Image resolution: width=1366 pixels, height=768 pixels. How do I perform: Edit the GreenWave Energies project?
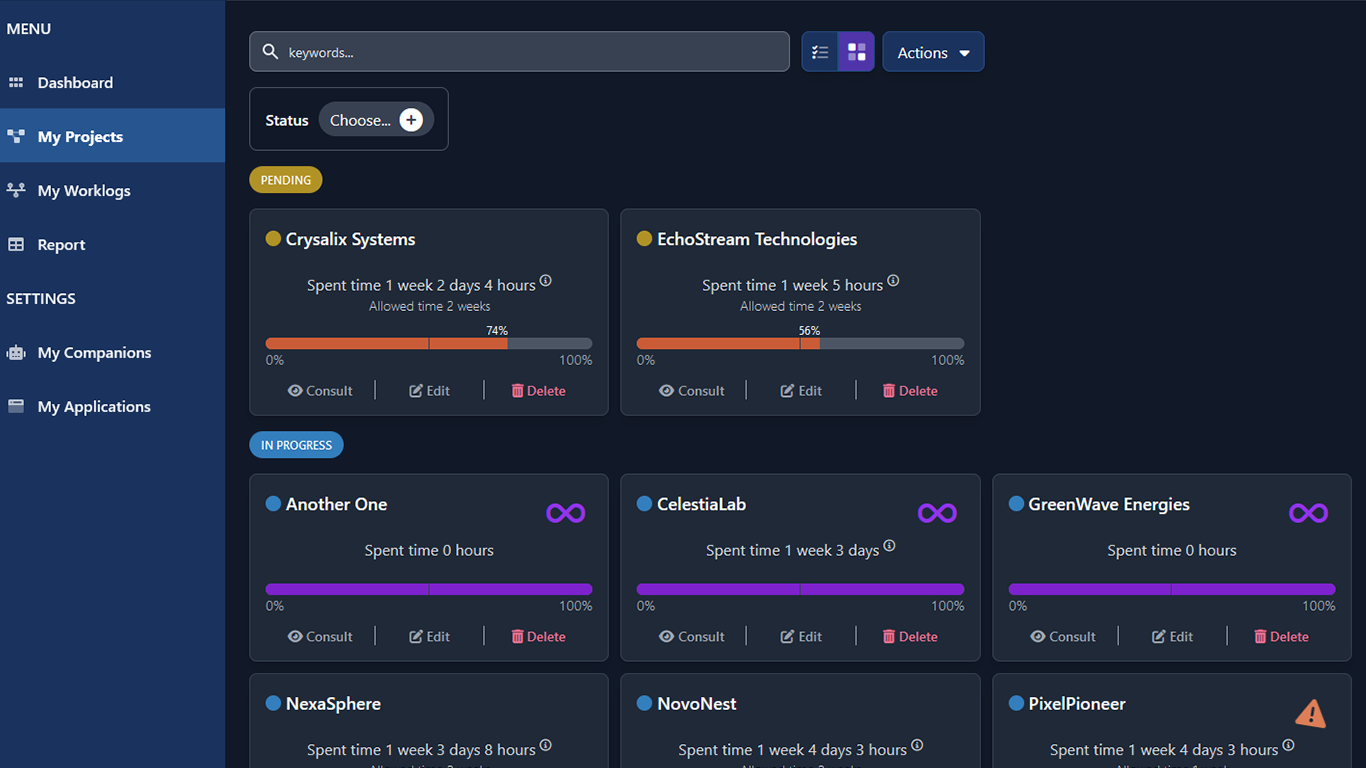click(x=1171, y=636)
